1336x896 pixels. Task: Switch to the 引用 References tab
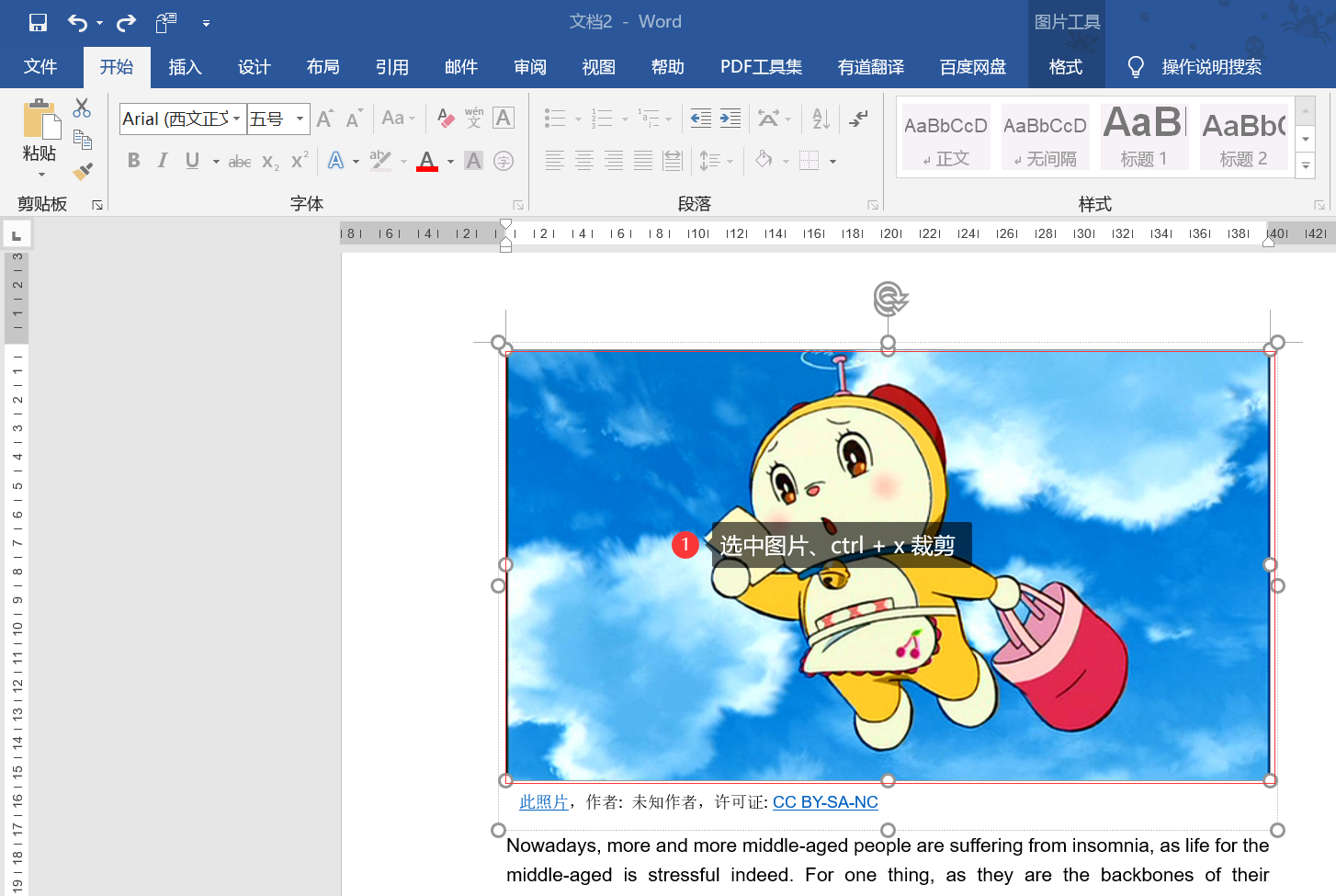click(x=392, y=67)
